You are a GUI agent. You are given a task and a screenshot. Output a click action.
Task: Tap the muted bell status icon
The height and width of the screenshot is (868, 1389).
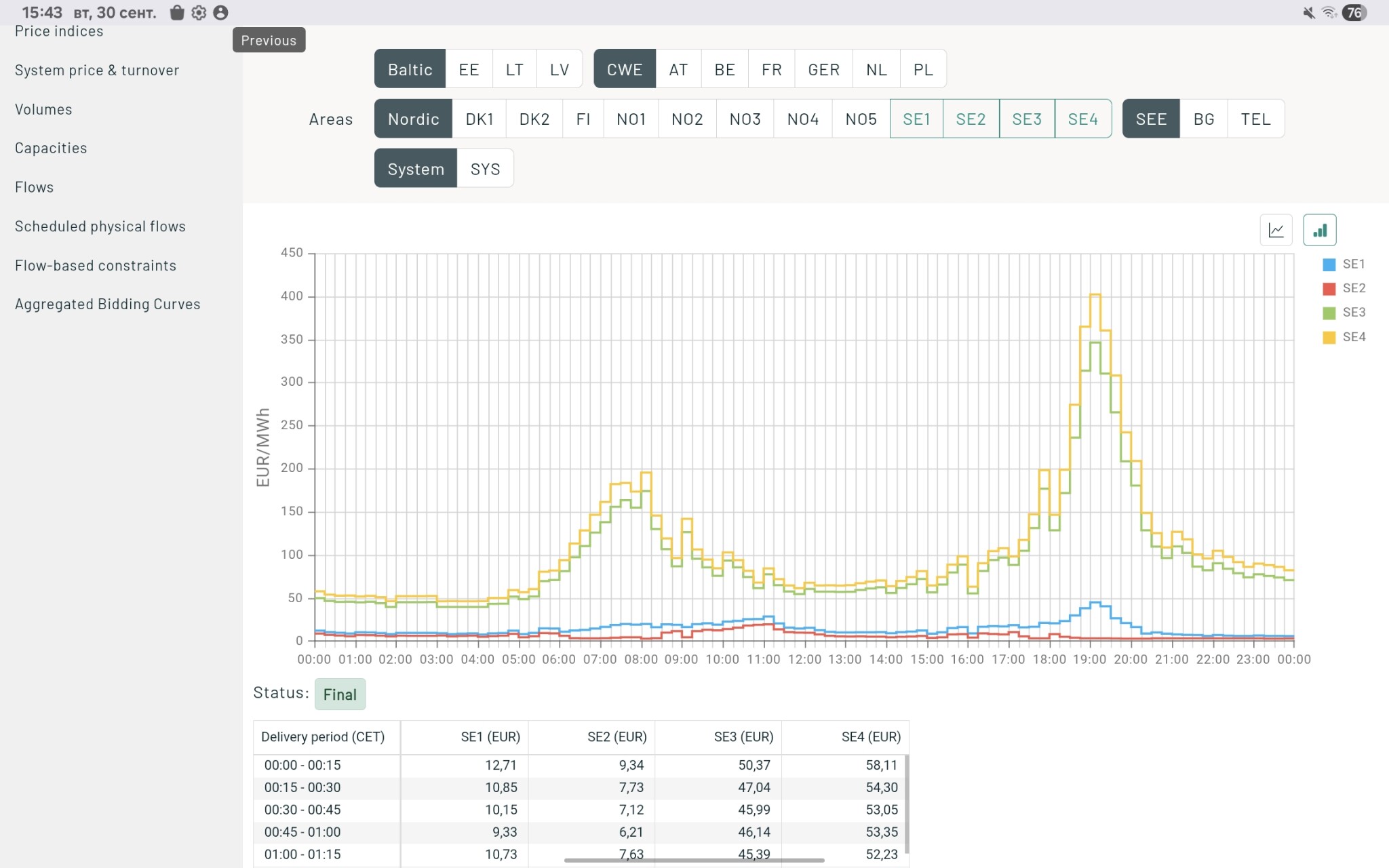1309,12
